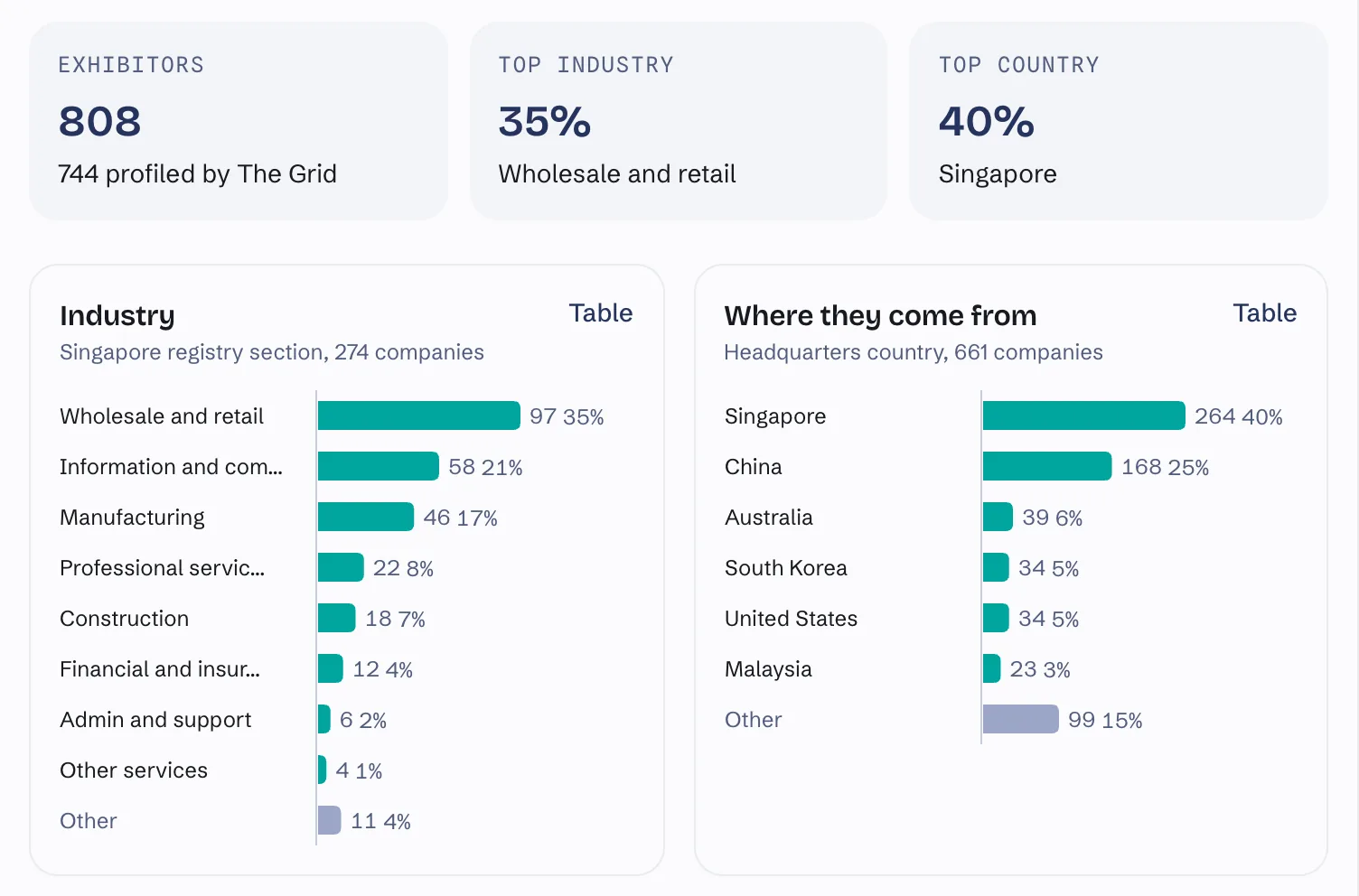Click the Admin and support bar

324,719
